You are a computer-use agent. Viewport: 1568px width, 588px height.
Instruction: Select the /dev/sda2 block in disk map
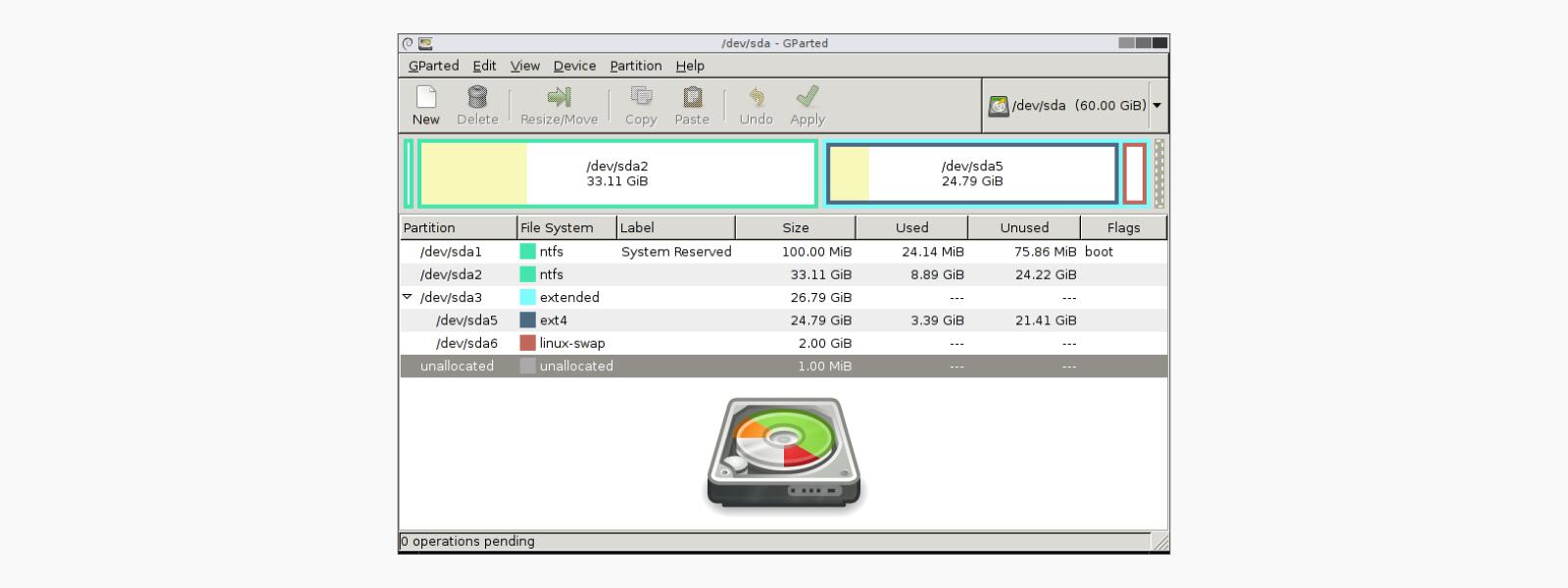(617, 173)
